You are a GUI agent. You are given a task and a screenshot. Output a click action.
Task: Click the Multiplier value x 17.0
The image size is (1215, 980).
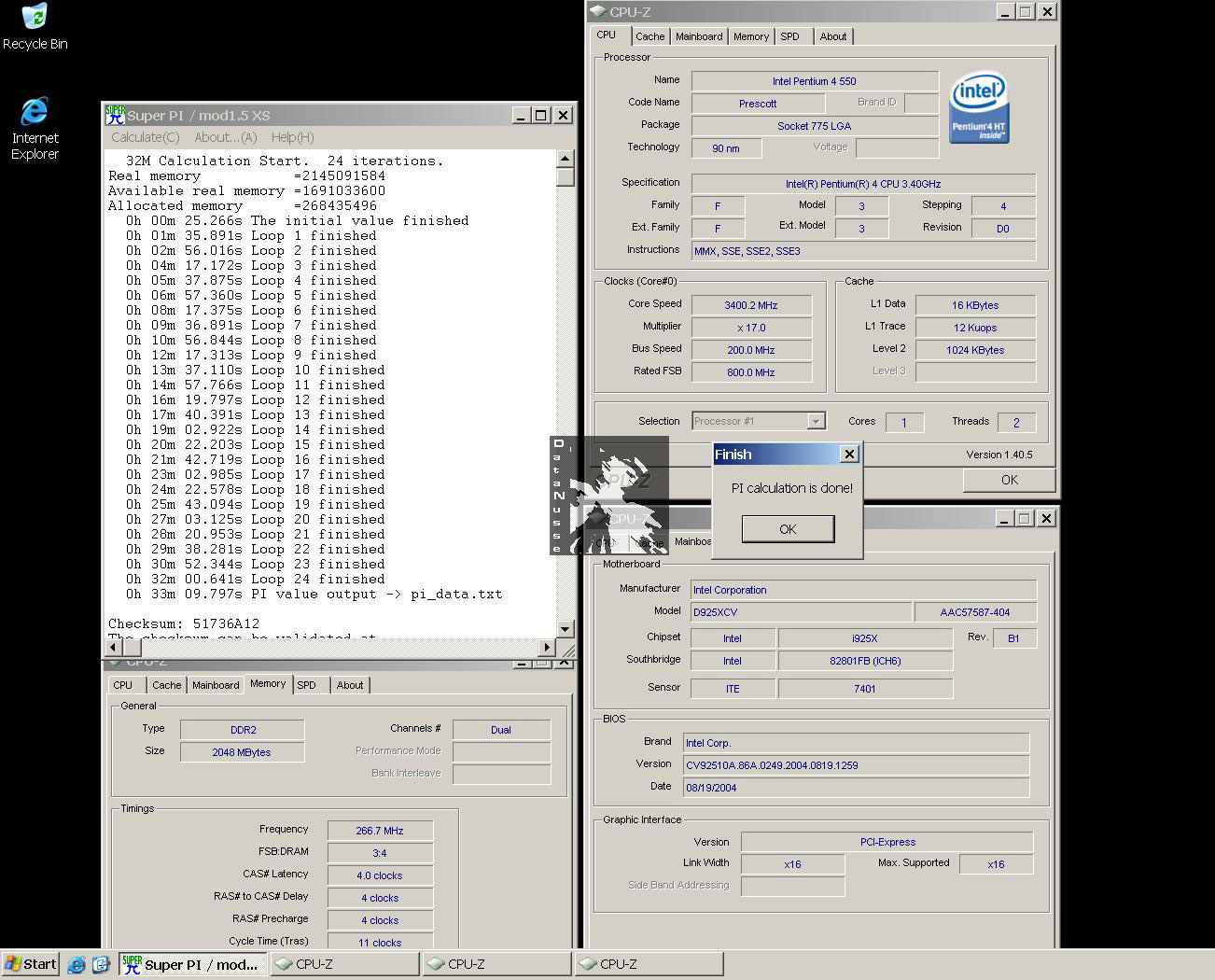click(x=751, y=328)
